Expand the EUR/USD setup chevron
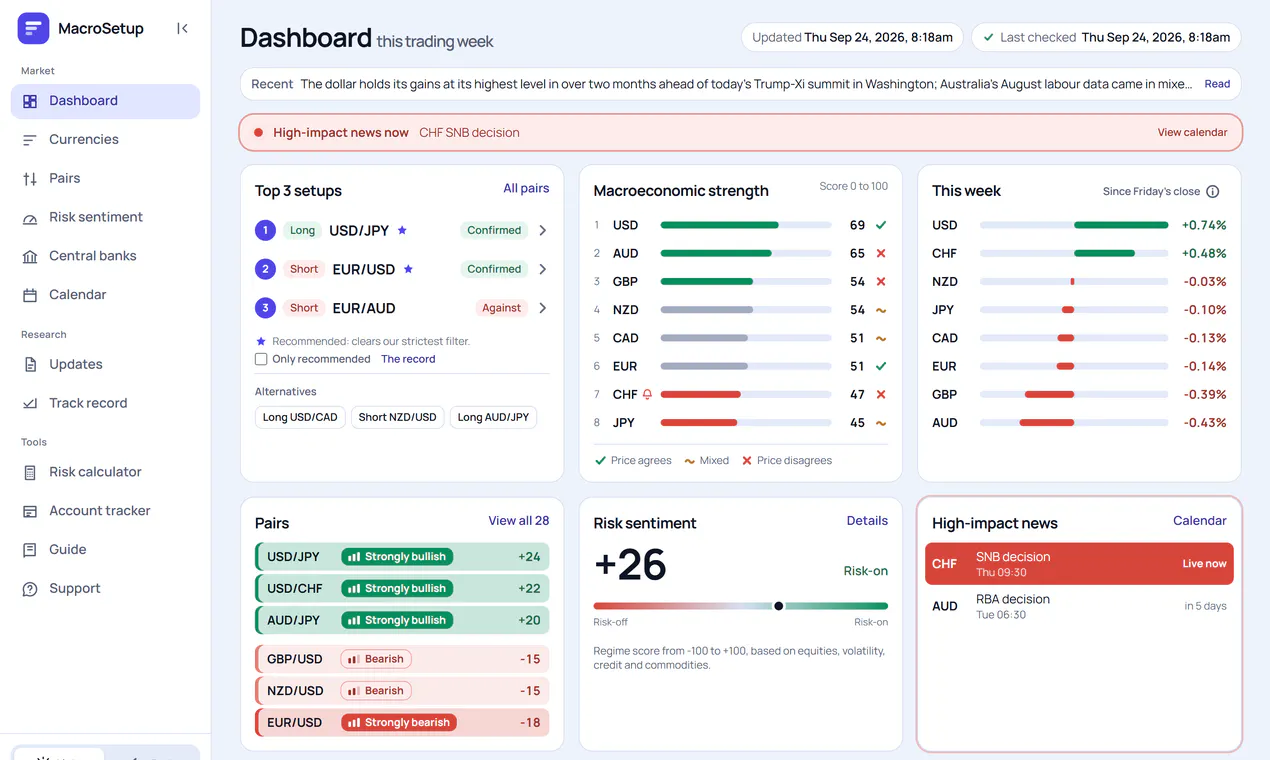This screenshot has height=760, width=1270. [543, 269]
